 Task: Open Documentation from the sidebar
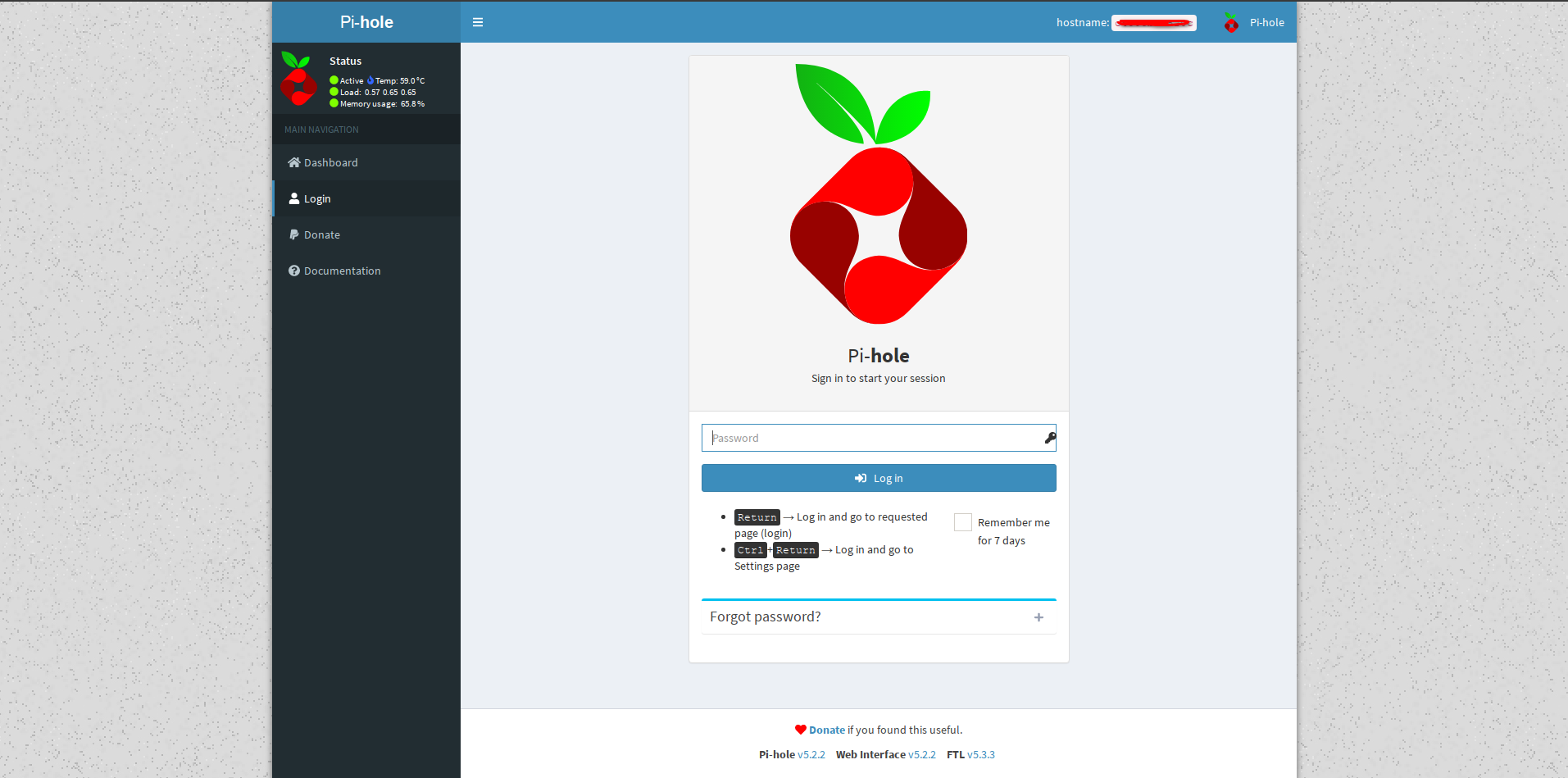tap(366, 271)
